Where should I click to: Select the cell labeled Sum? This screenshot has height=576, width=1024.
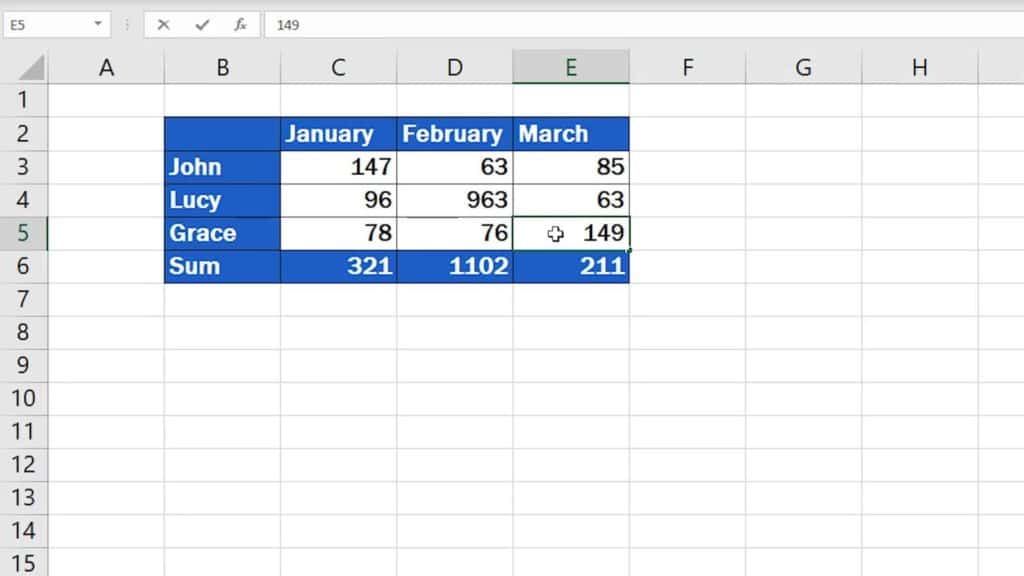(222, 266)
